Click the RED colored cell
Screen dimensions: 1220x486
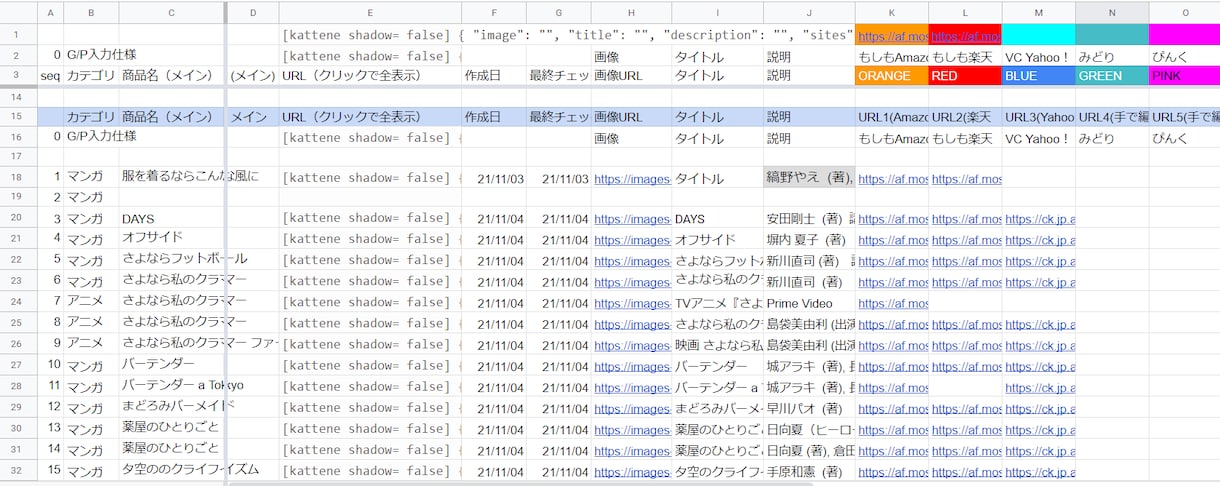tap(964, 76)
